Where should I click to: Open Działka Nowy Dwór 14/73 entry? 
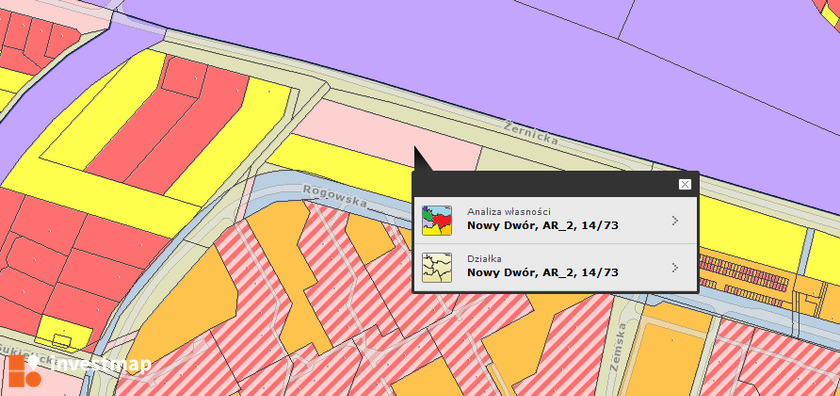(555, 267)
